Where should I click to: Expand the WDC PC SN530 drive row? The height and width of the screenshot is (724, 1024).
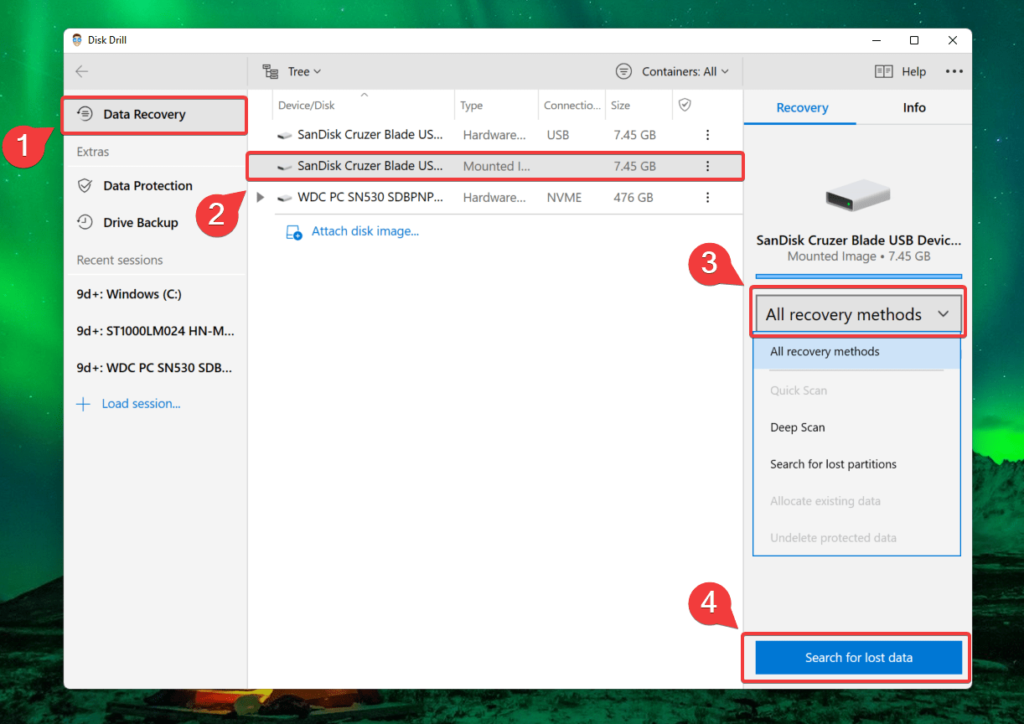261,197
